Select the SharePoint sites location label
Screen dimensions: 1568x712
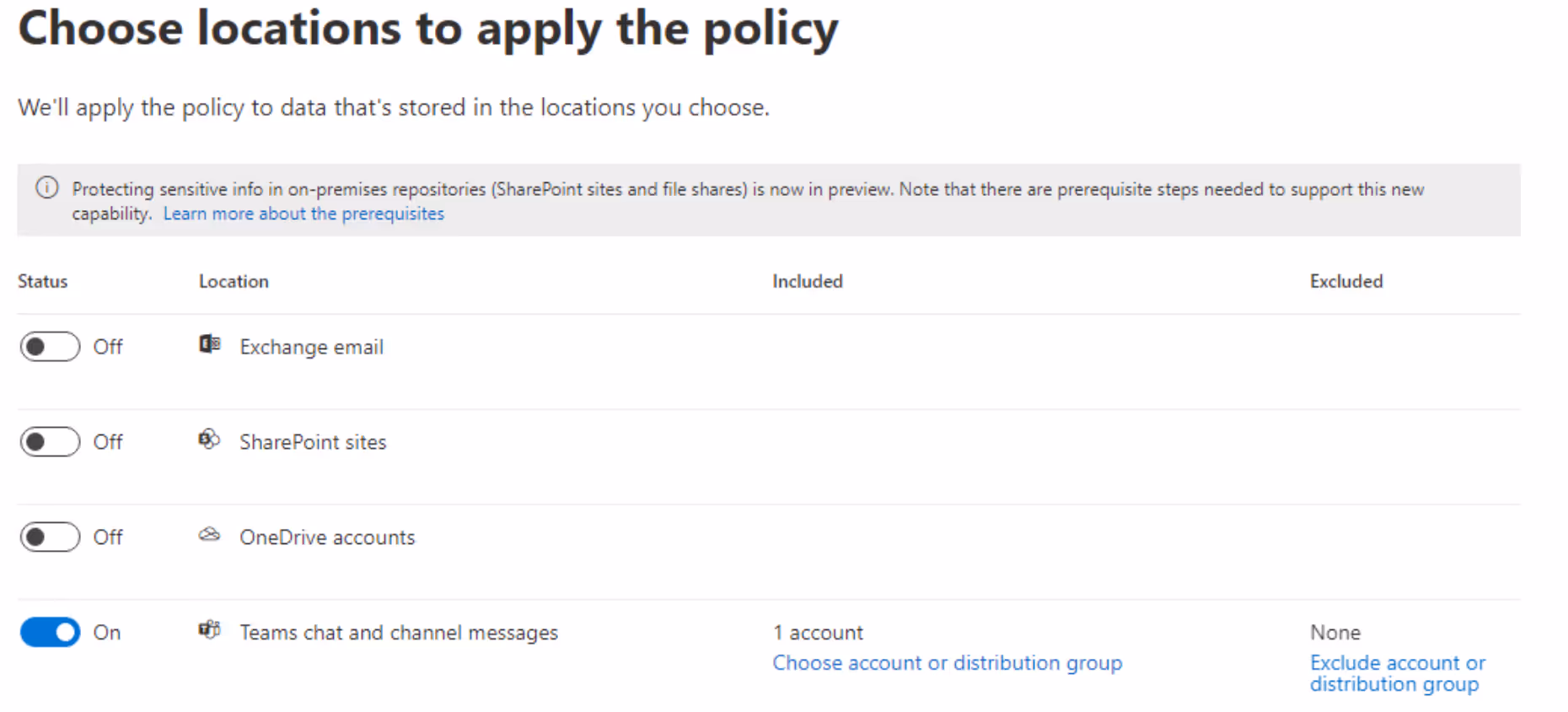(313, 442)
